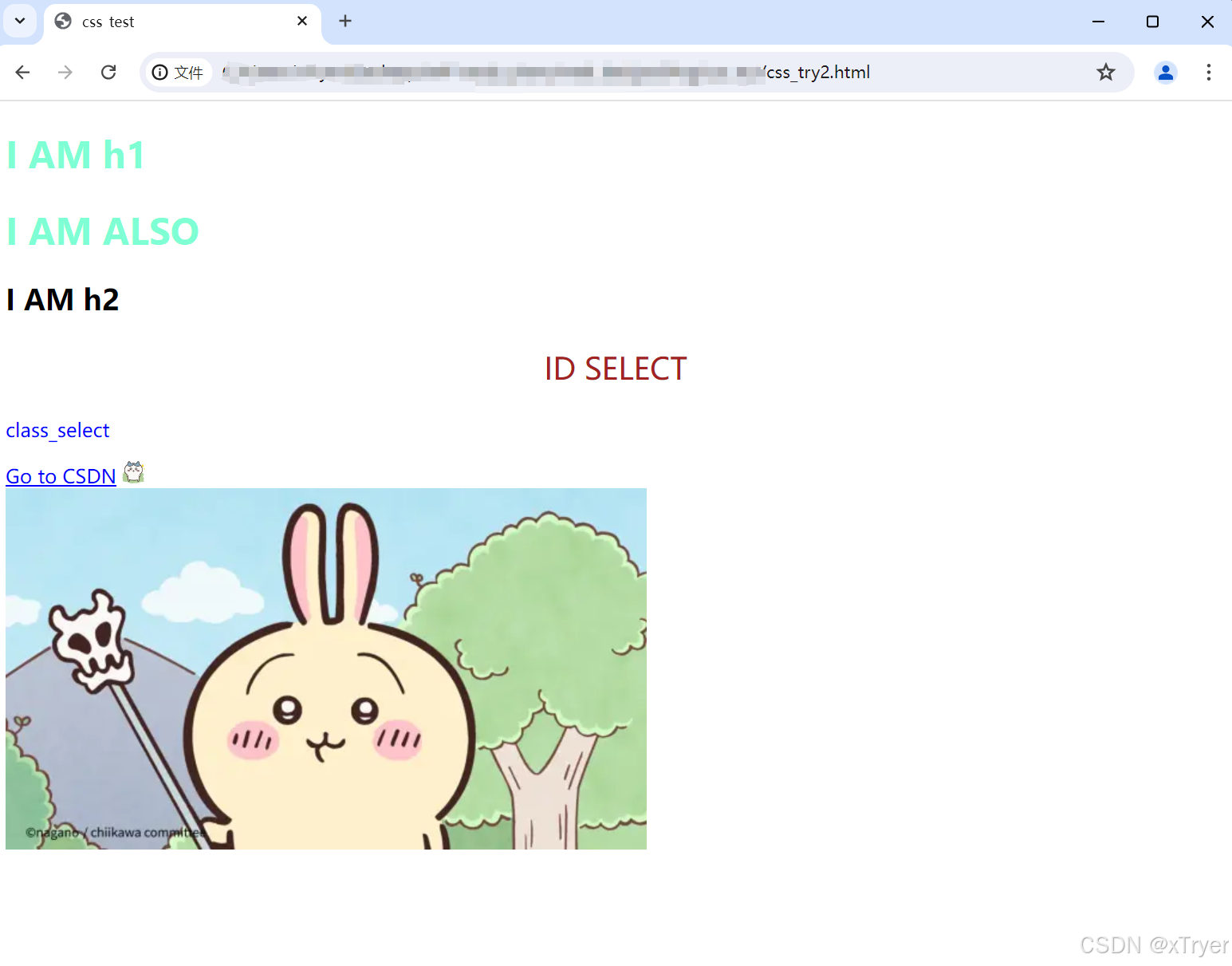Follow the Go to CSDN link
Viewport: 1232px width, 966px height.
(61, 476)
